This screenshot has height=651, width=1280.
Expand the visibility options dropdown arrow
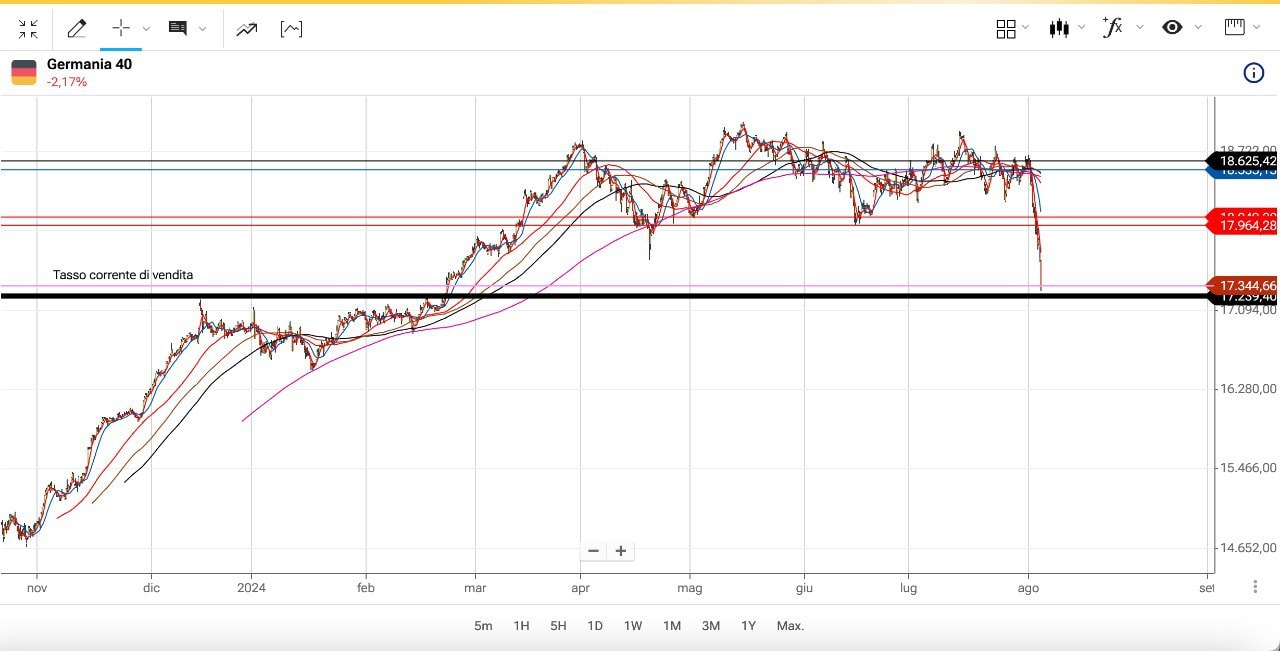pos(1198,28)
